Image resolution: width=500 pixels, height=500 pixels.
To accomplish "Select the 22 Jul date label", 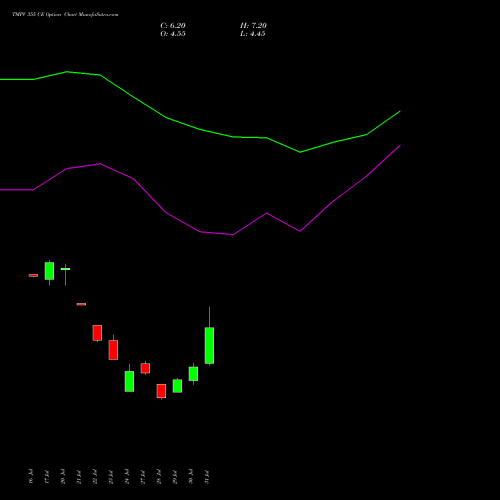I will (x=95, y=476).
